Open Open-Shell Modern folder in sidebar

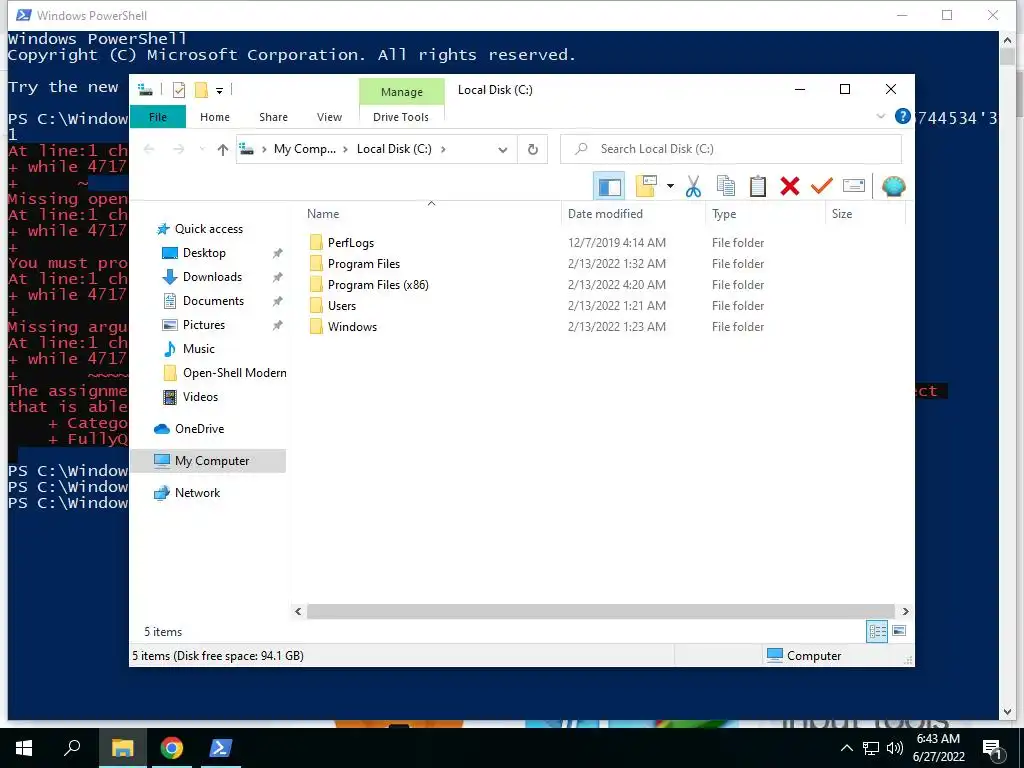click(x=234, y=373)
